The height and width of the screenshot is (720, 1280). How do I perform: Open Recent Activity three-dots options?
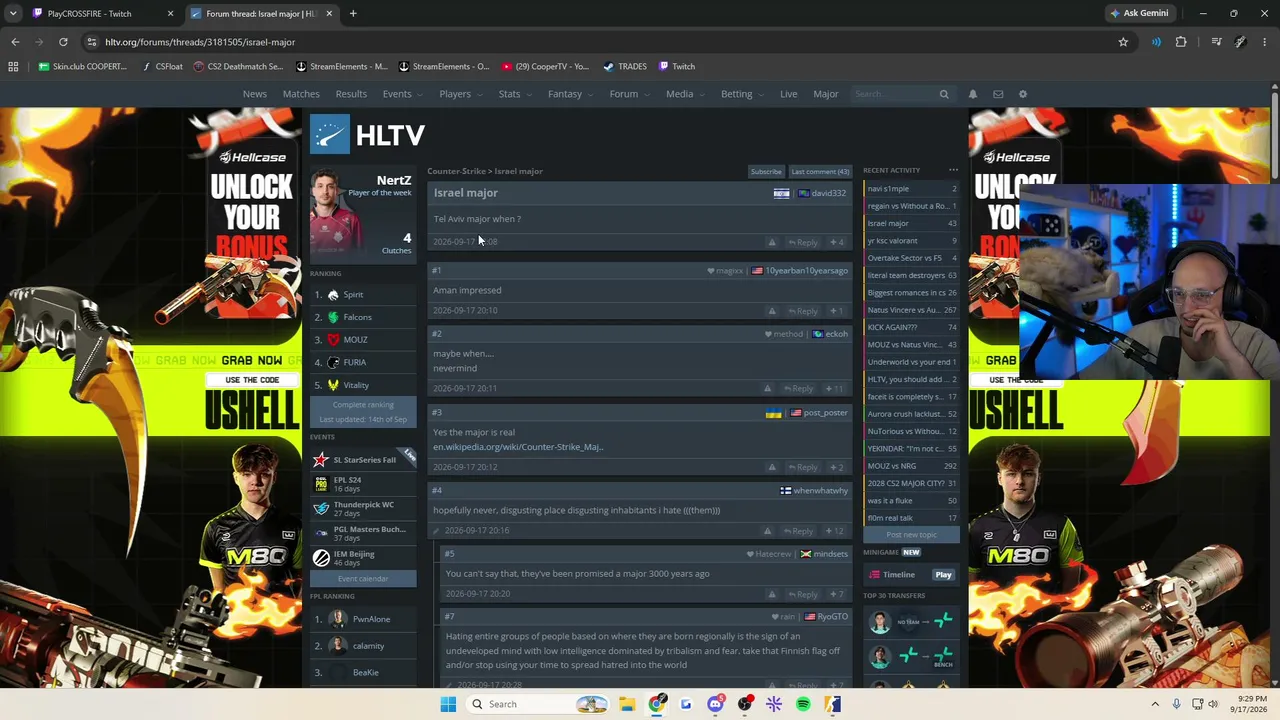953,170
